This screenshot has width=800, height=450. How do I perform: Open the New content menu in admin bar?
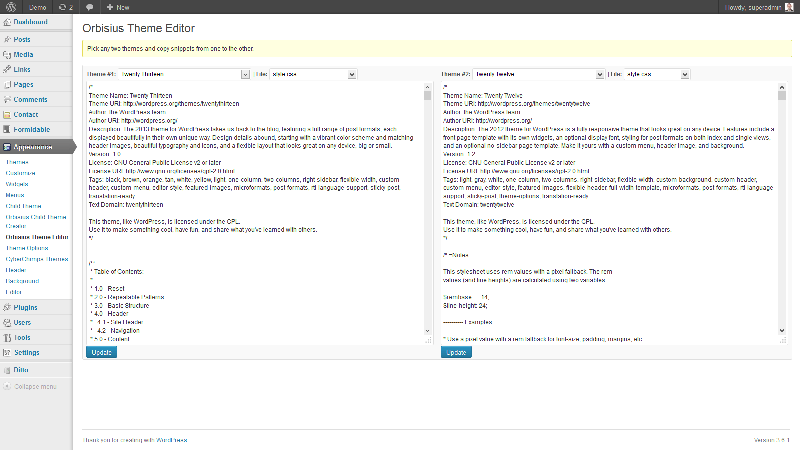coord(118,7)
